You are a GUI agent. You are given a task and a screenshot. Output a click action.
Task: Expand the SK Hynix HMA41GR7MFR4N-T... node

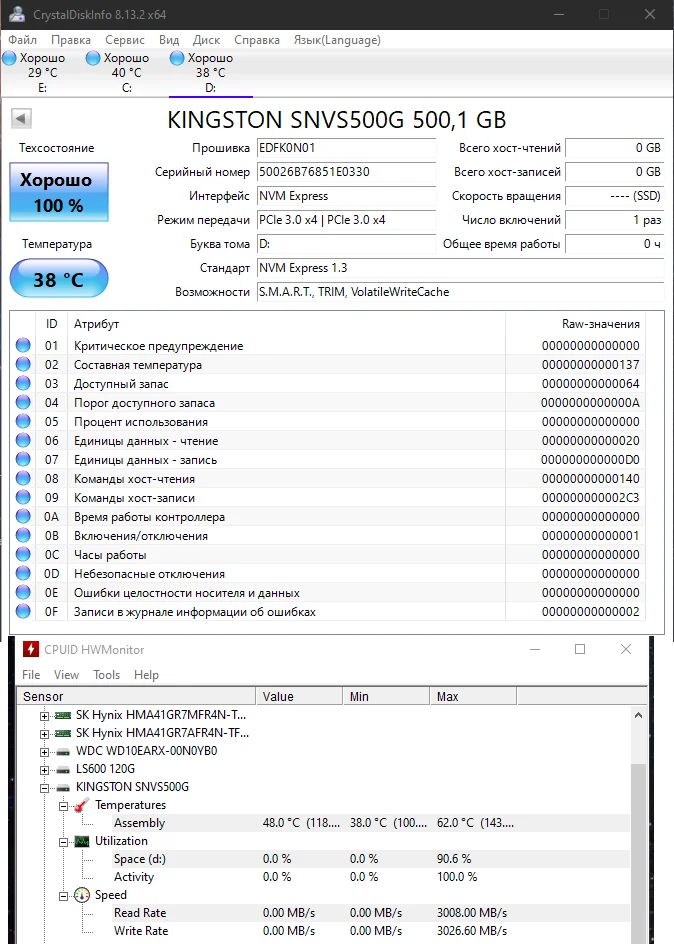tap(45, 716)
